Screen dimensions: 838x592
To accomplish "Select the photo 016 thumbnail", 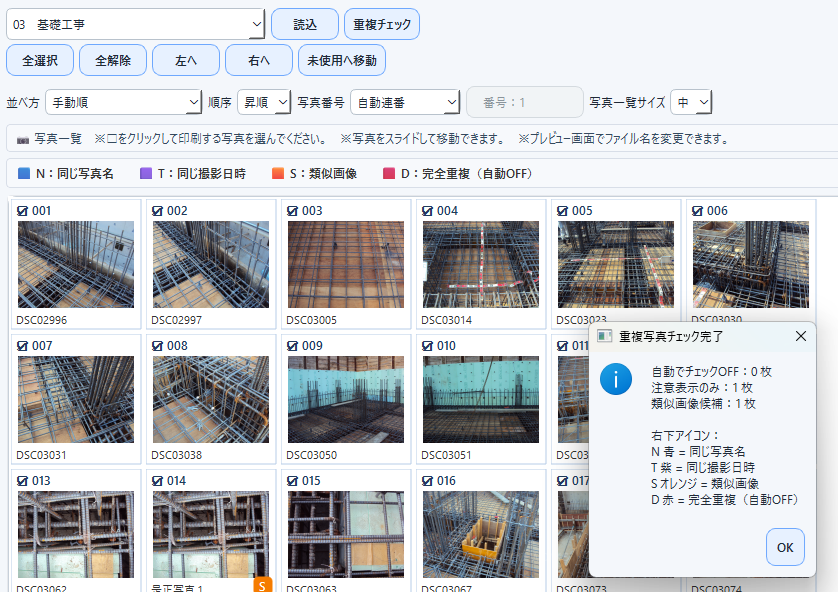I will click(x=481, y=534).
